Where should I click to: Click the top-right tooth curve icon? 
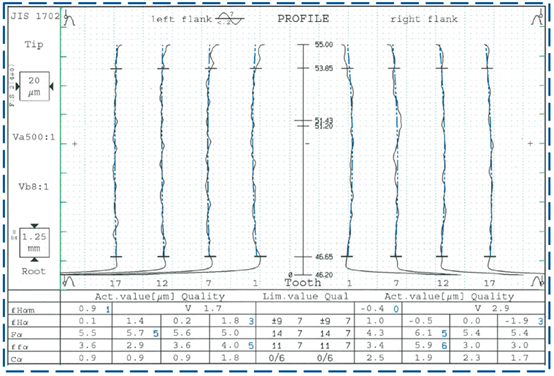[538, 18]
